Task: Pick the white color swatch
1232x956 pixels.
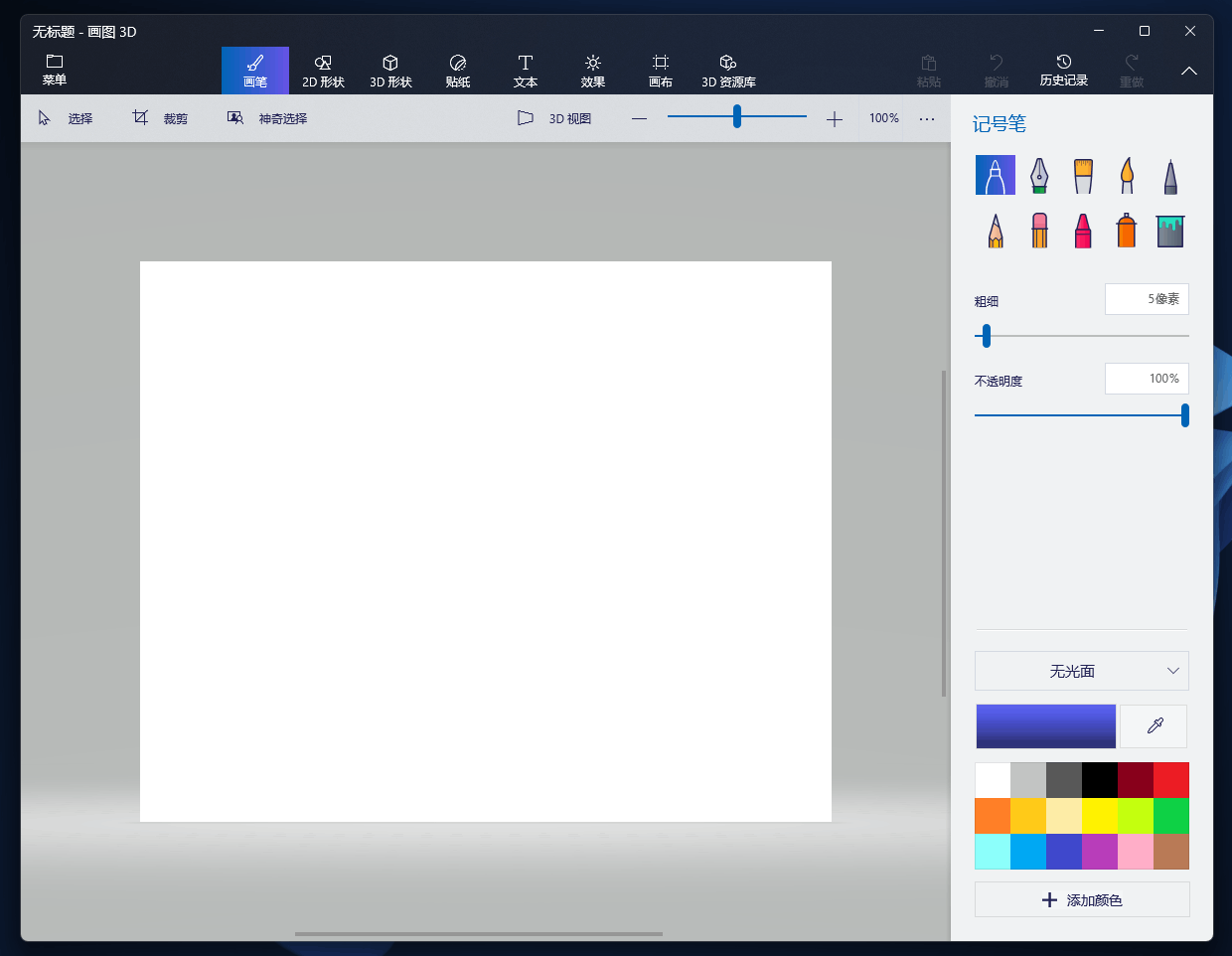Action: tap(993, 780)
